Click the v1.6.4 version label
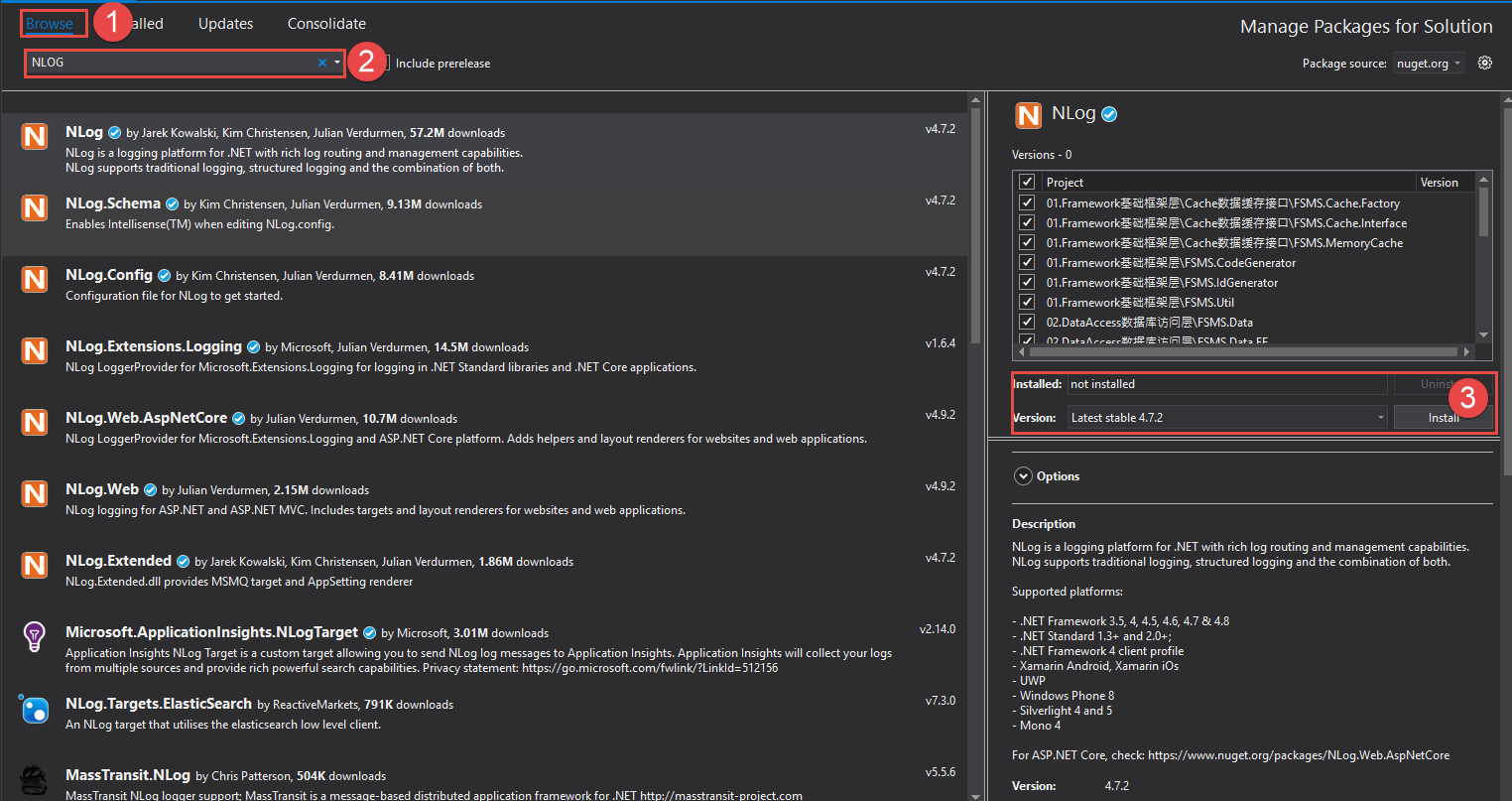Image resolution: width=1512 pixels, height=801 pixels. (x=941, y=343)
